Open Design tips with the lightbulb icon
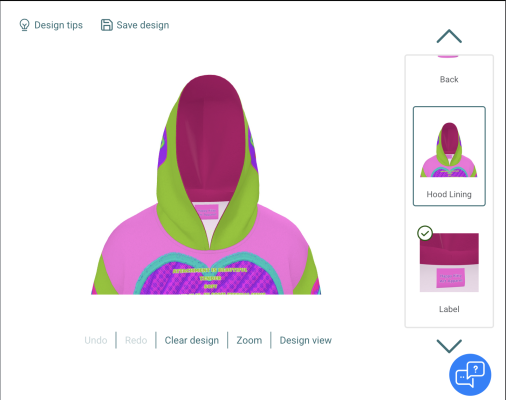506x400 pixels. [x=24, y=25]
